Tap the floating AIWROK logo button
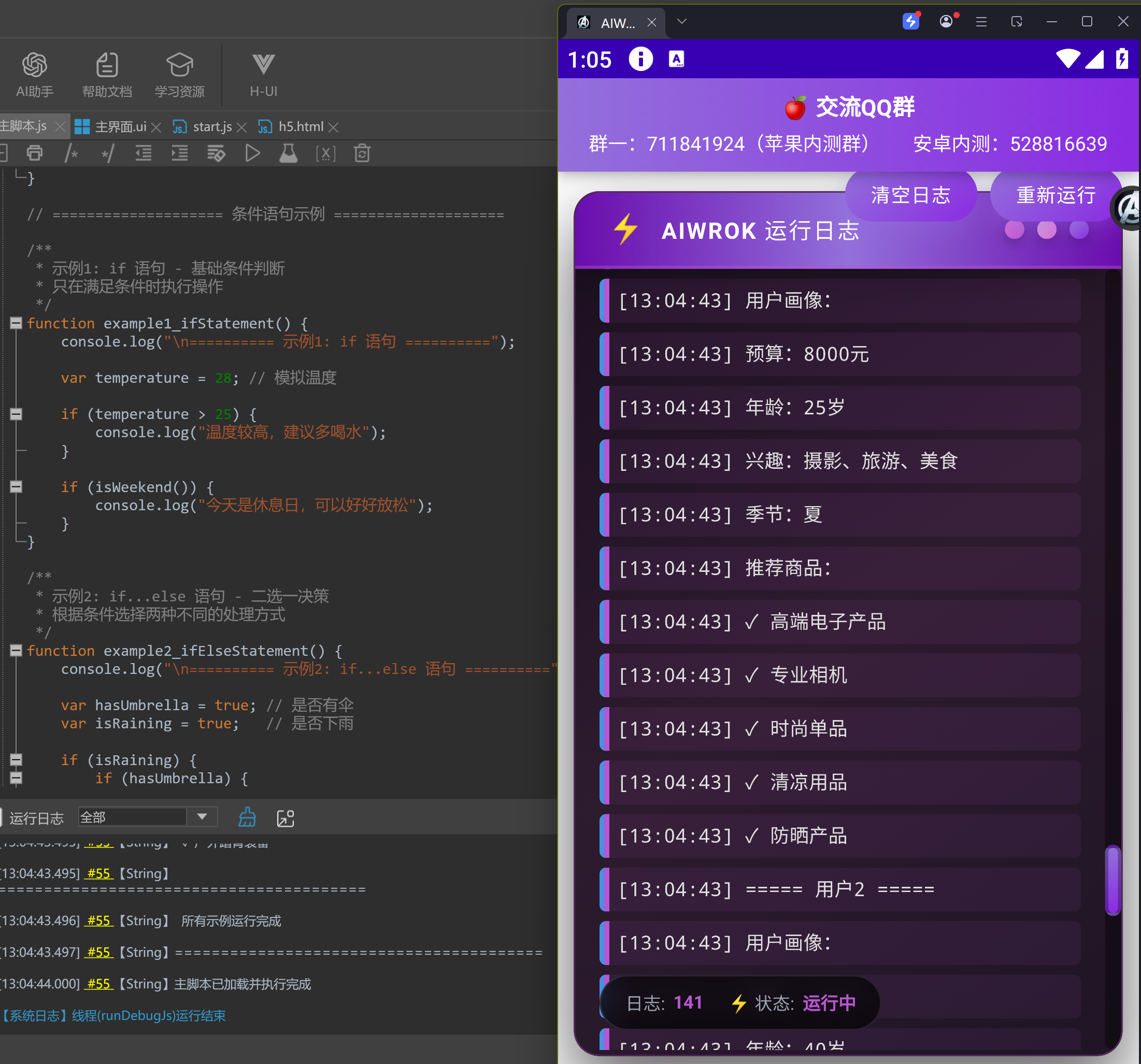Screen dimensions: 1141x1064 pos(1129,208)
